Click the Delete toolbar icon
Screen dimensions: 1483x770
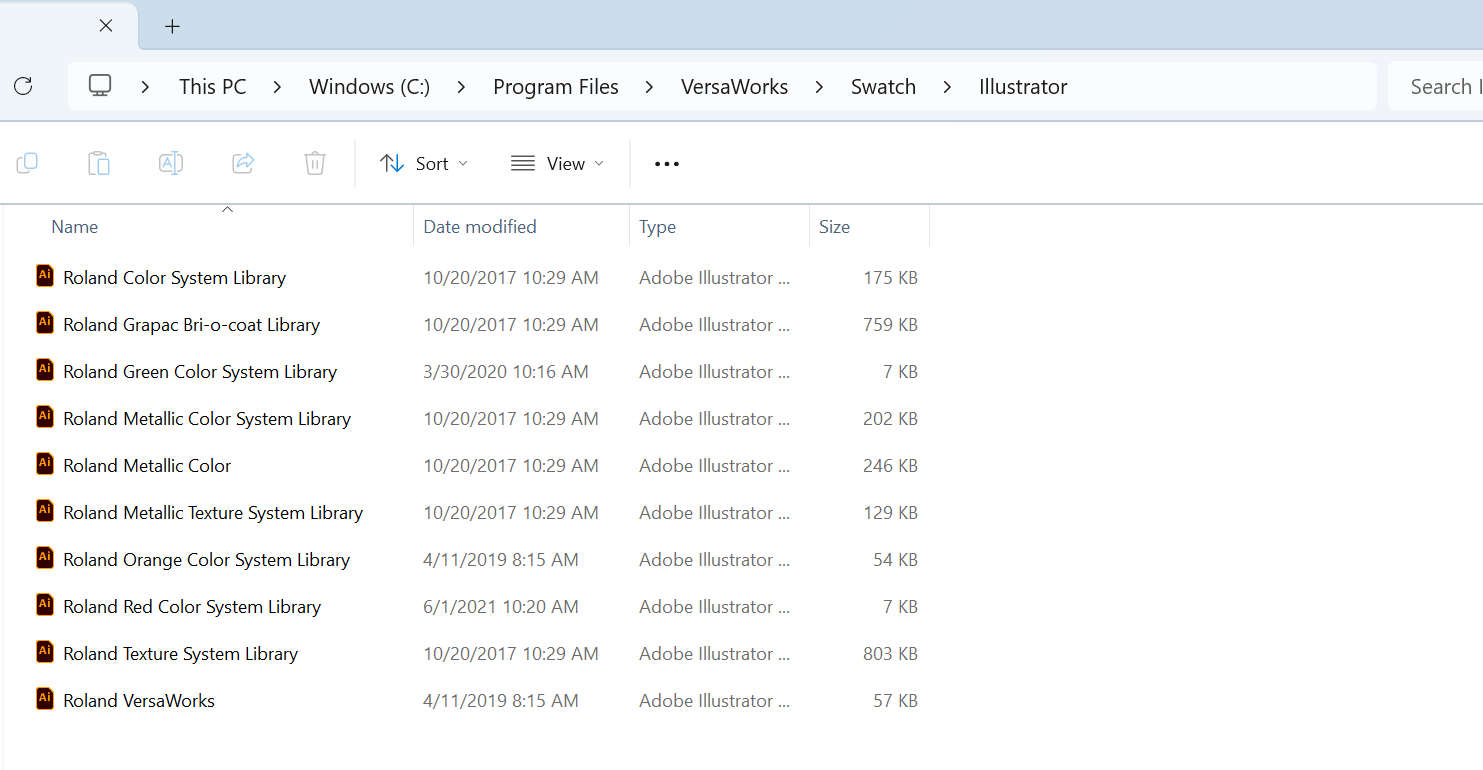tap(314, 162)
